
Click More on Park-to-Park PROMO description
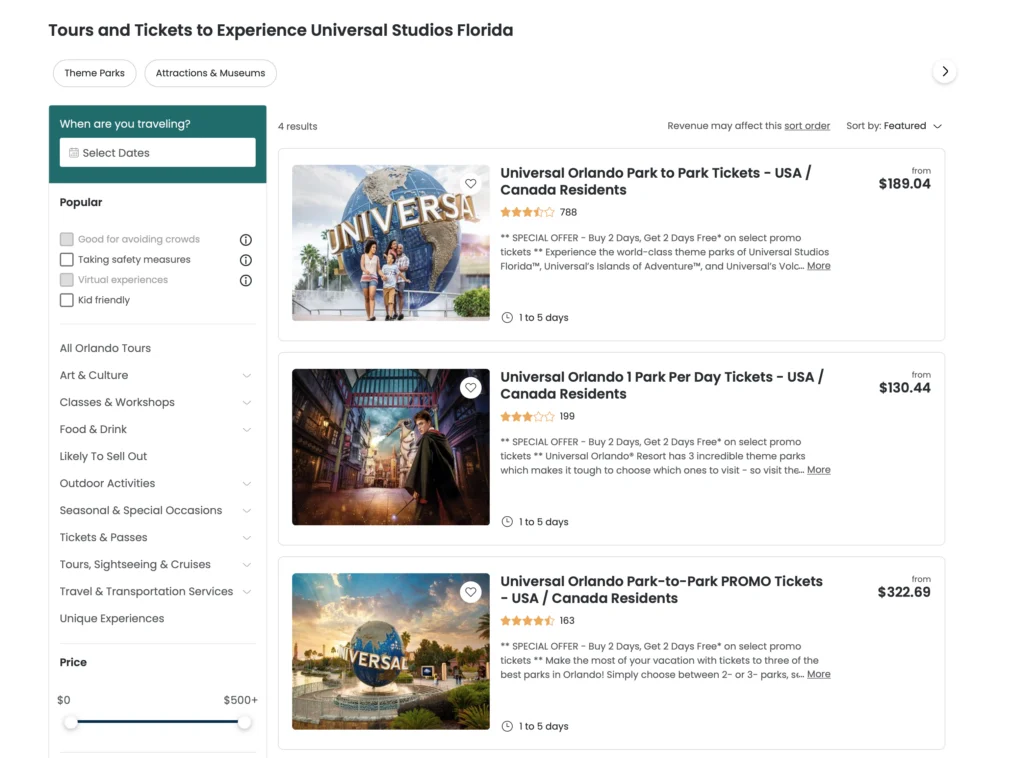[819, 674]
